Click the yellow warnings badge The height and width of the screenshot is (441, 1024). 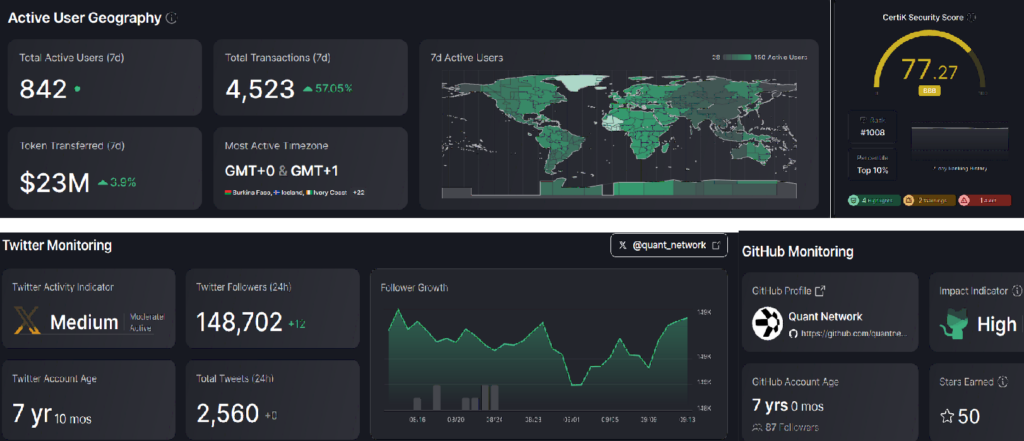click(x=929, y=201)
